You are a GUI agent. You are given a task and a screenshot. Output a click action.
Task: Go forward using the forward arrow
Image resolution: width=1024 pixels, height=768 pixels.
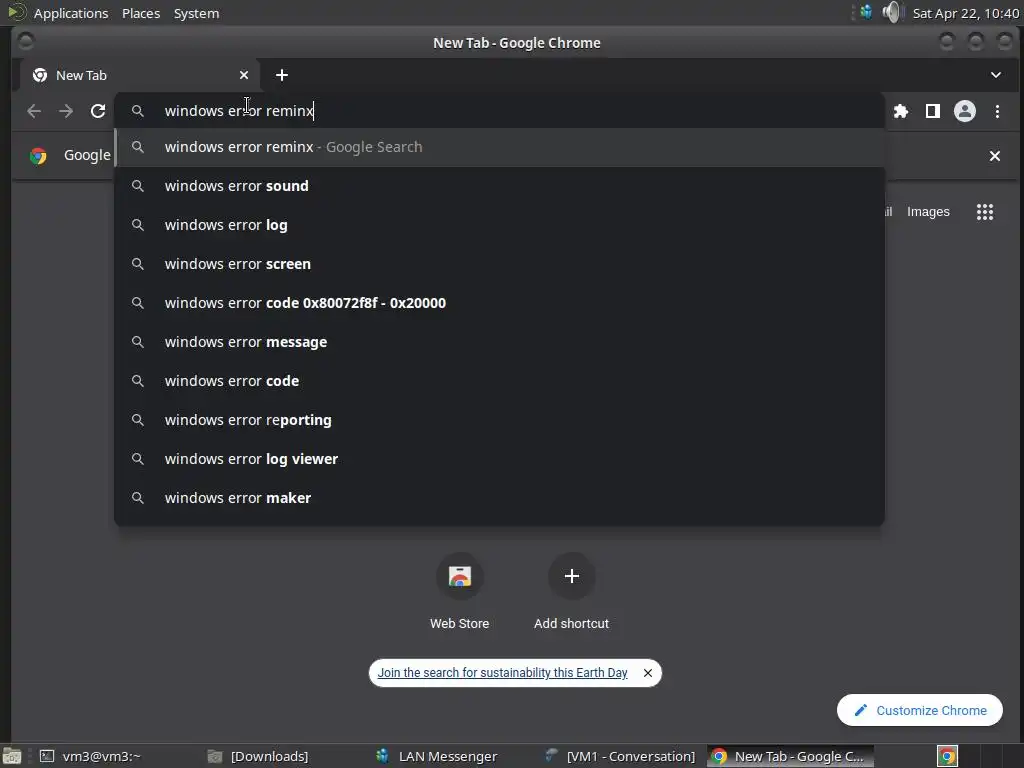click(66, 111)
